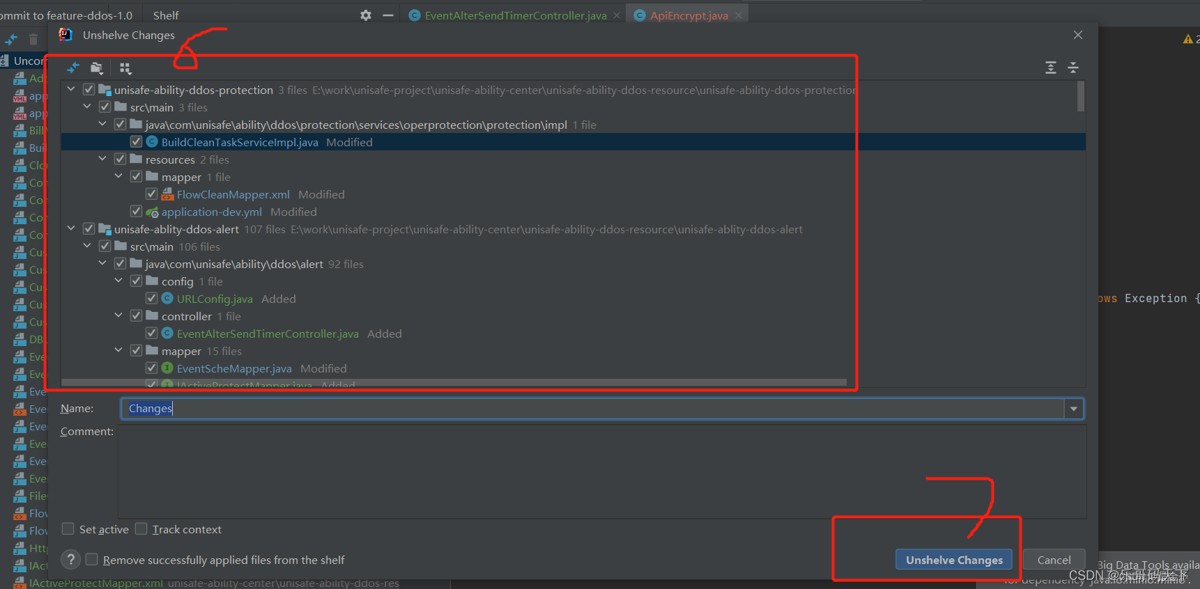
Task: Click the module folder icon of unisafe-ablity-ddos-alert
Action: click(x=105, y=229)
